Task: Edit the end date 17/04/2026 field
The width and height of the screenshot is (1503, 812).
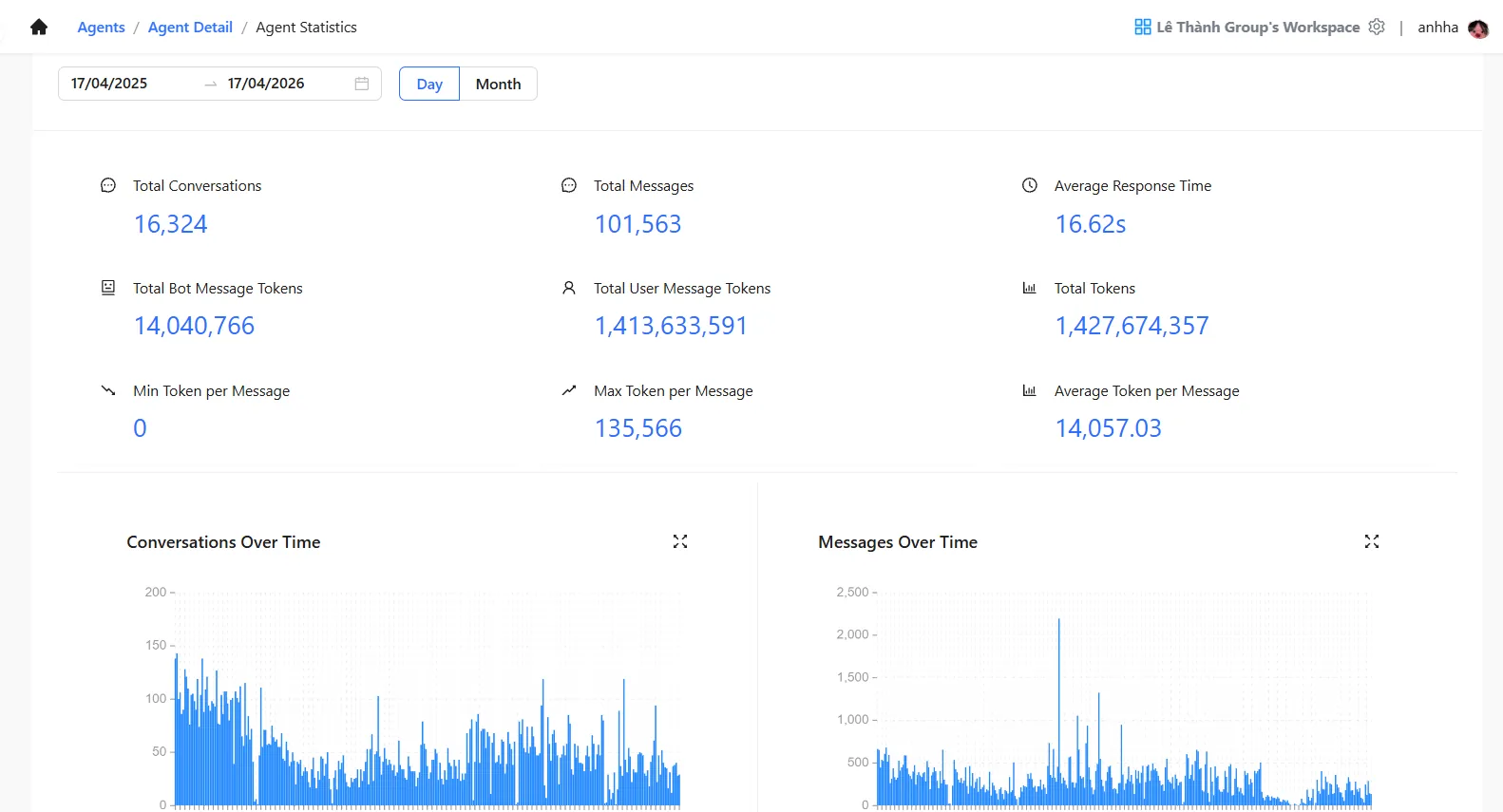Action: tap(285, 84)
